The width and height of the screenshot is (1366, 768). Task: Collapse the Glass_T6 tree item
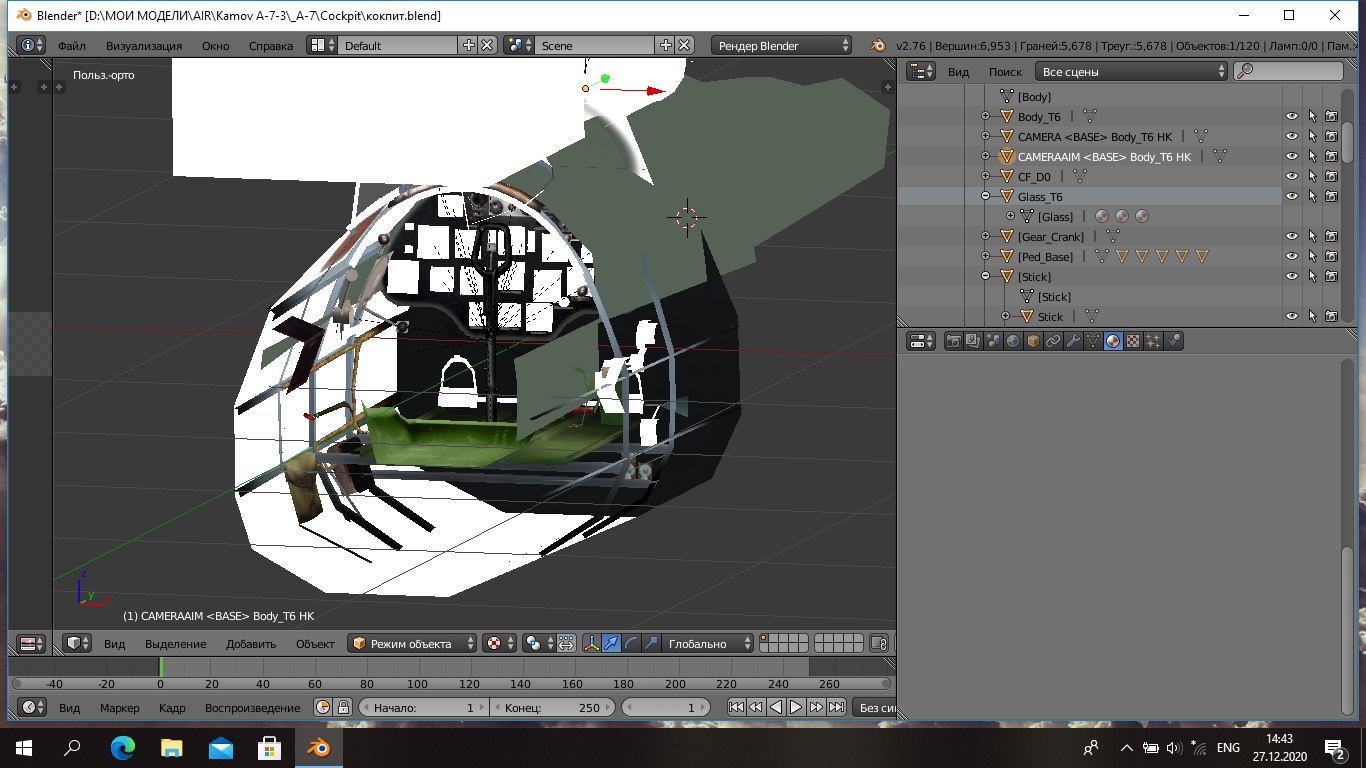pos(985,197)
